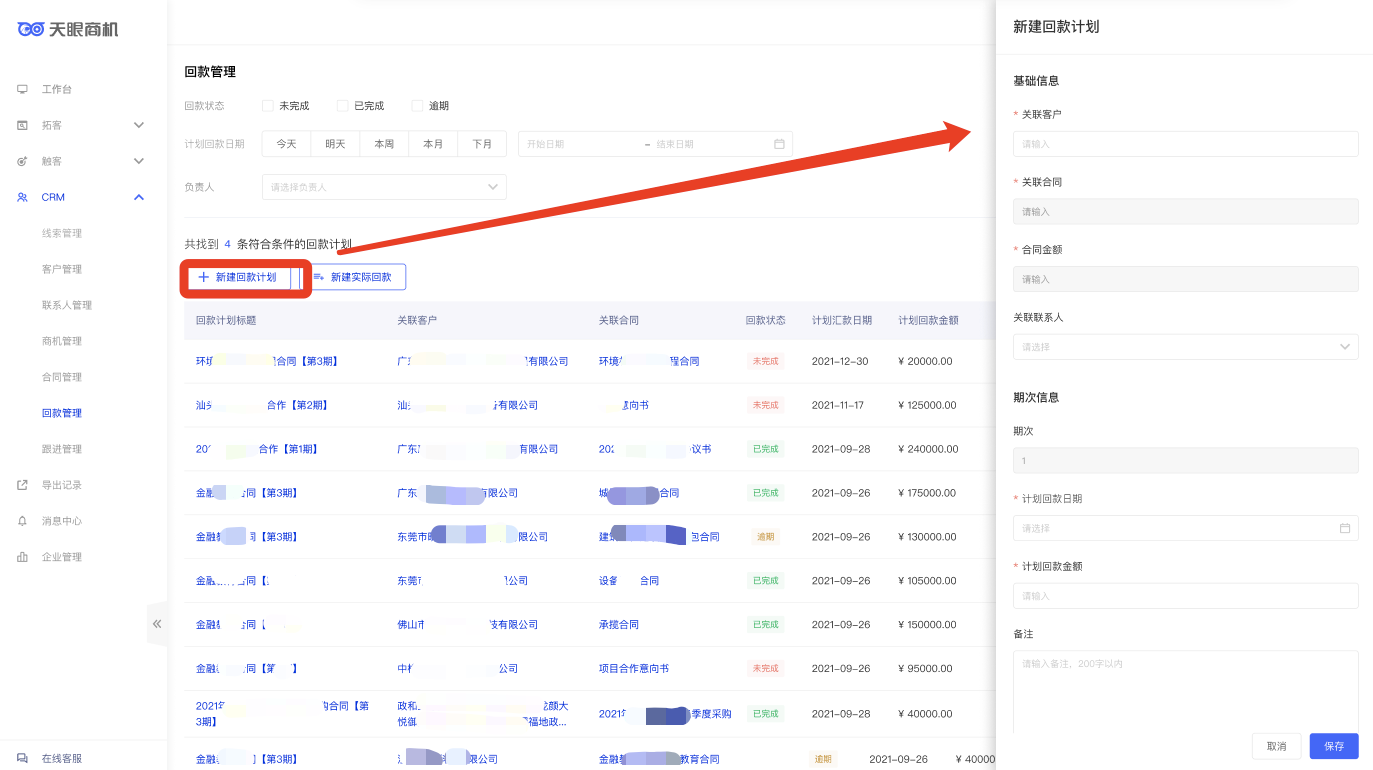Click calendar icon in date range filter
Viewport: 1373px width, 770px height.
click(x=779, y=144)
